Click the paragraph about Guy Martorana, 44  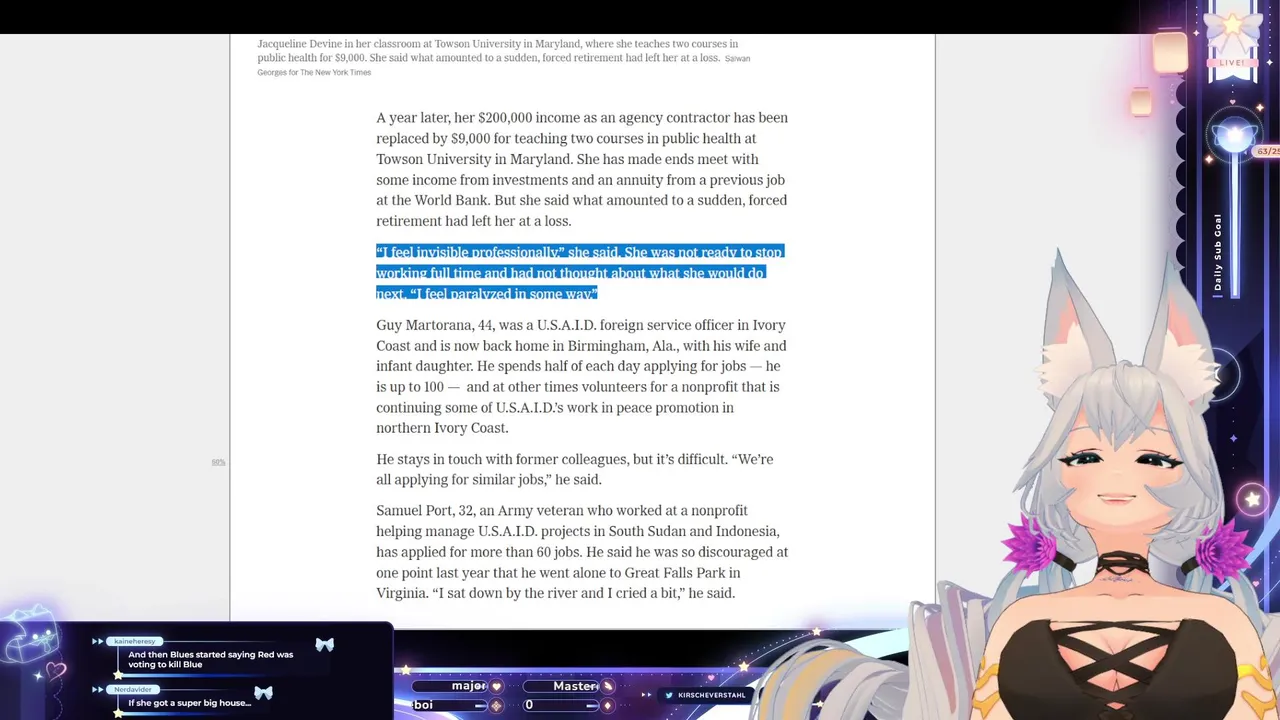581,376
